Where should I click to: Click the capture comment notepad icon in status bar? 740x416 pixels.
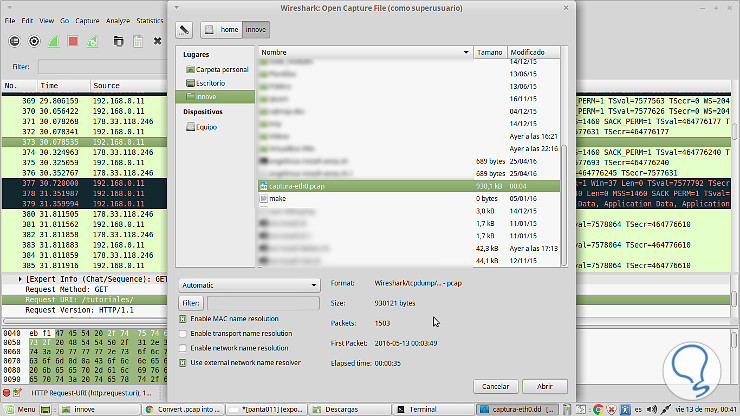tap(17, 392)
